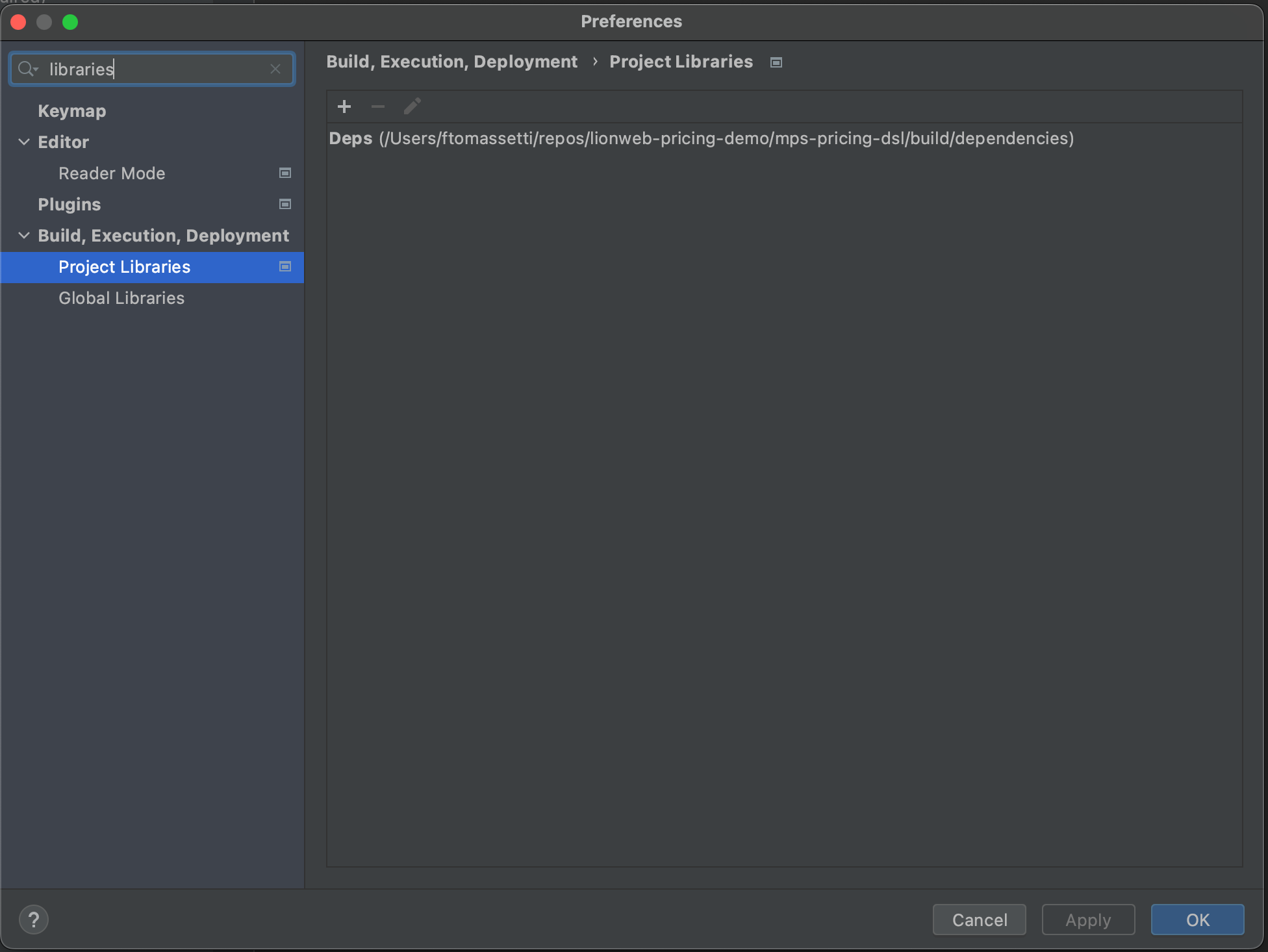Viewport: 1268px width, 952px height.
Task: Remove library using the minus icon
Action: (x=378, y=106)
